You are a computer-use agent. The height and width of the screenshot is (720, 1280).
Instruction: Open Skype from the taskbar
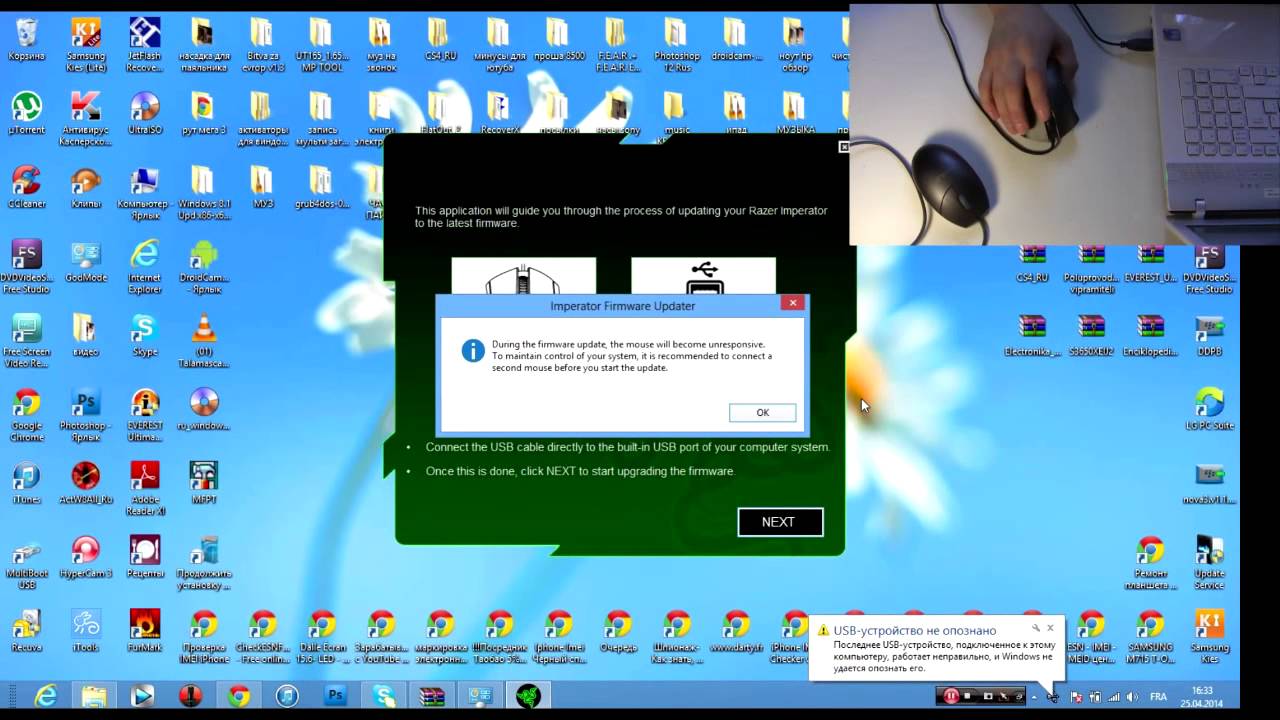[x=383, y=696]
